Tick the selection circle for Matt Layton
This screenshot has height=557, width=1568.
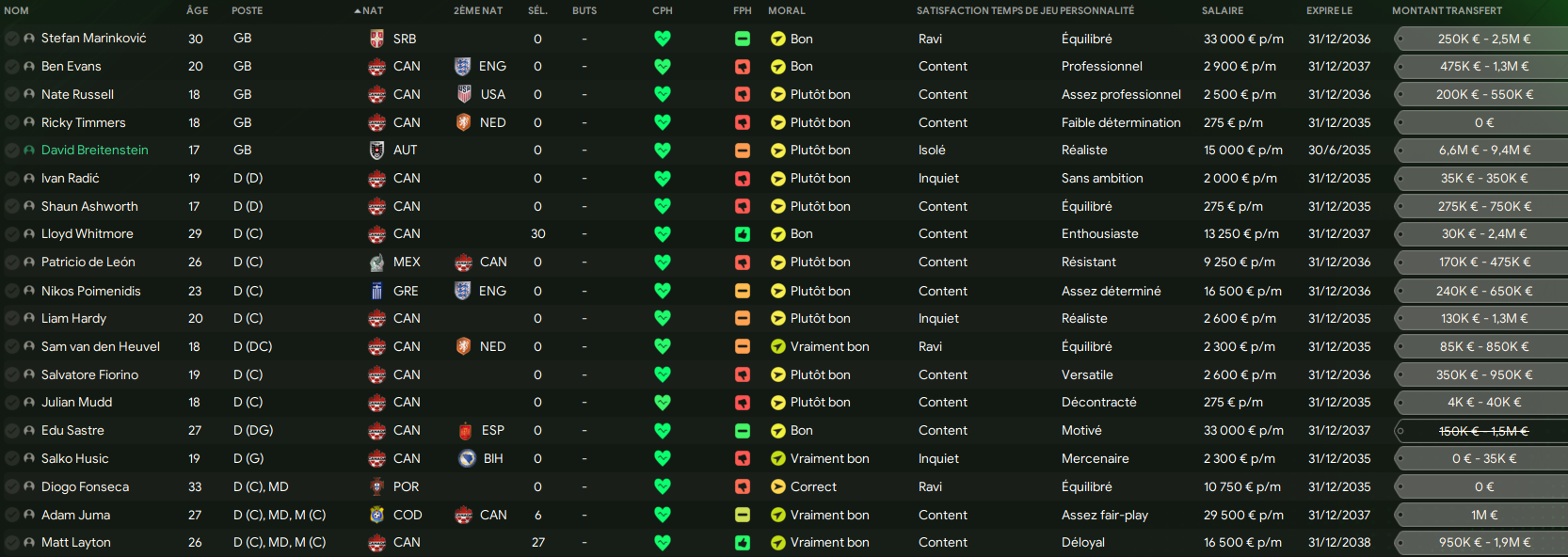pos(11,542)
